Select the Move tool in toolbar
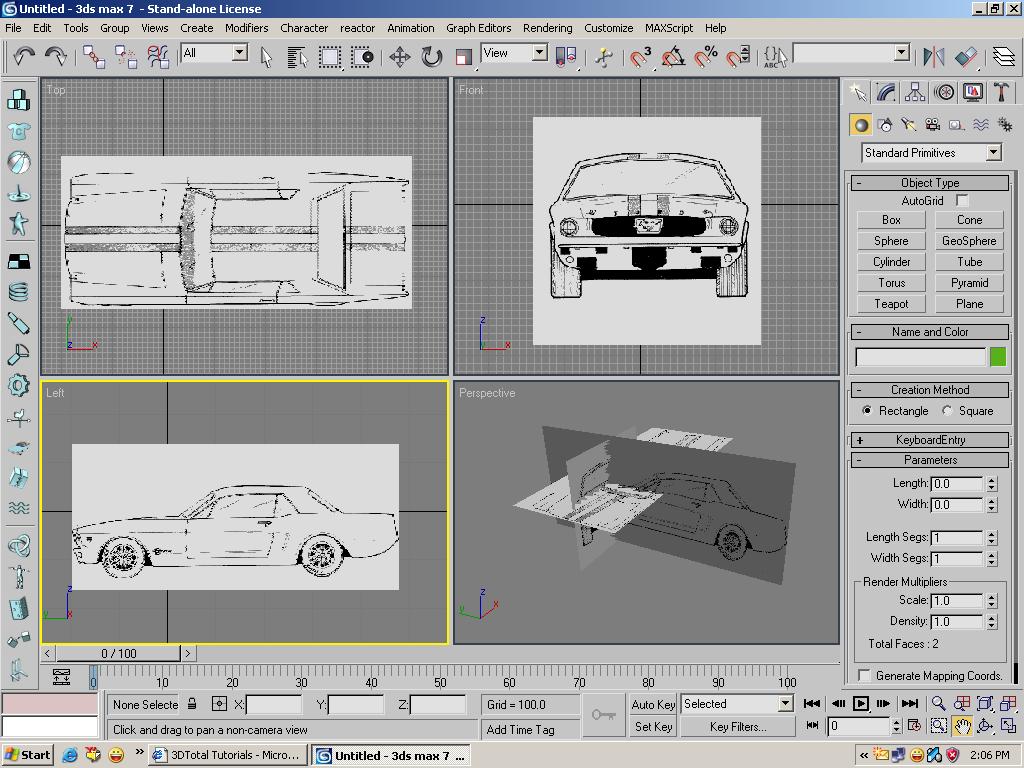The image size is (1024, 768). 399,56
